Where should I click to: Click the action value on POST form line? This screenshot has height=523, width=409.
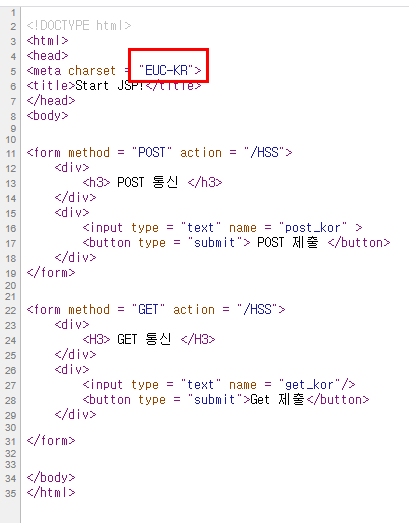[264, 152]
